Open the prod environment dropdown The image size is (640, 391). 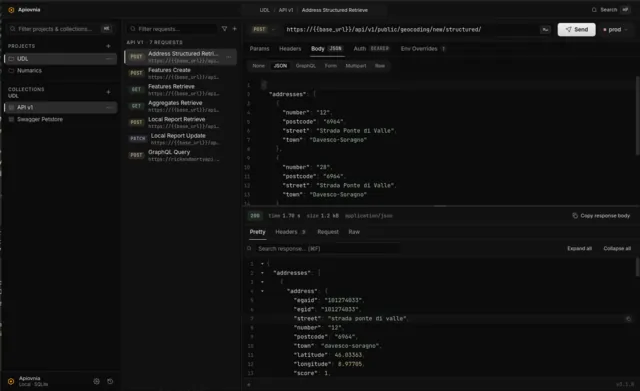point(615,29)
